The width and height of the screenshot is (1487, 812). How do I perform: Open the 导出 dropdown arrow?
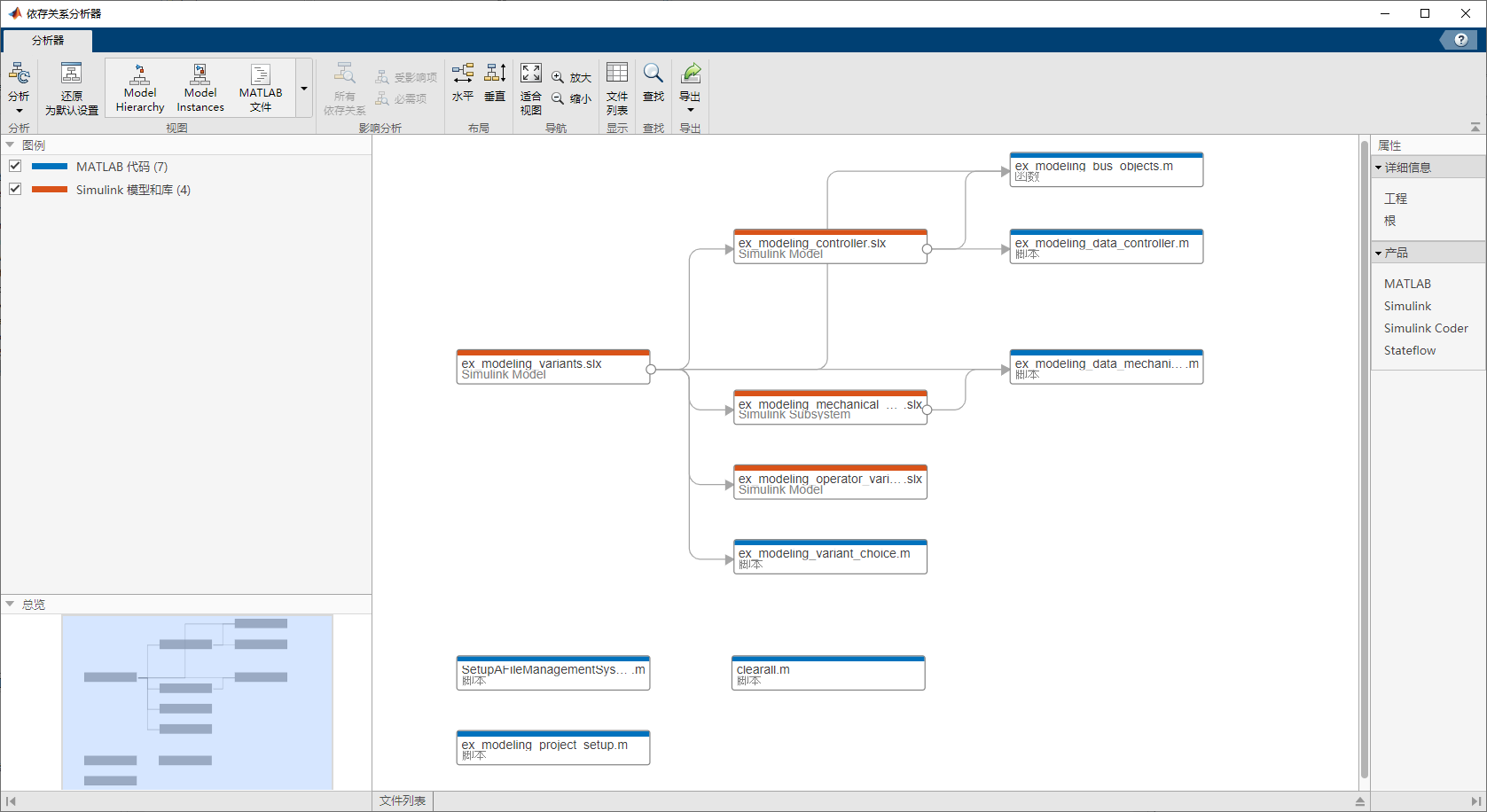691,110
